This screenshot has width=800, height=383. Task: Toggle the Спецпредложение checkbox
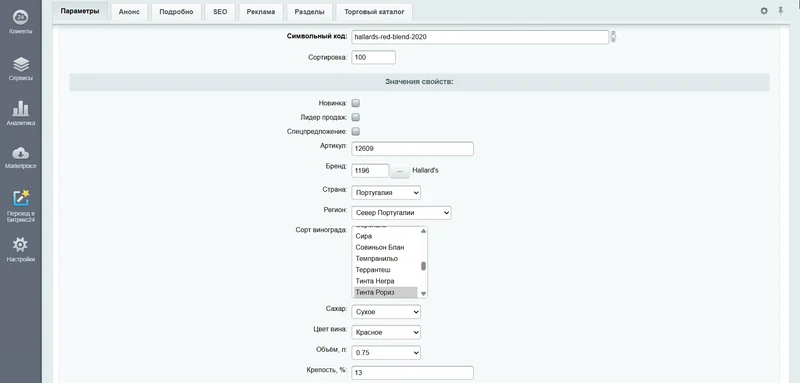tap(356, 132)
